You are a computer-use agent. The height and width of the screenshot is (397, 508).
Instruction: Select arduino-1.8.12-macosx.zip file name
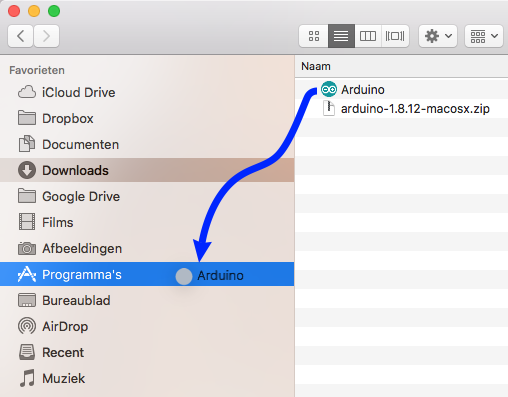(x=415, y=109)
